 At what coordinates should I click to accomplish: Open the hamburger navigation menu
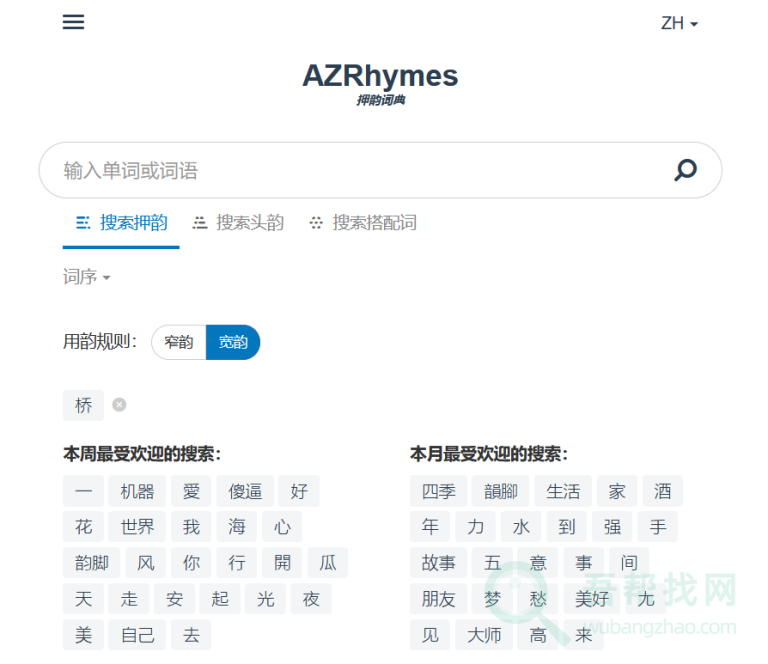click(x=73, y=22)
